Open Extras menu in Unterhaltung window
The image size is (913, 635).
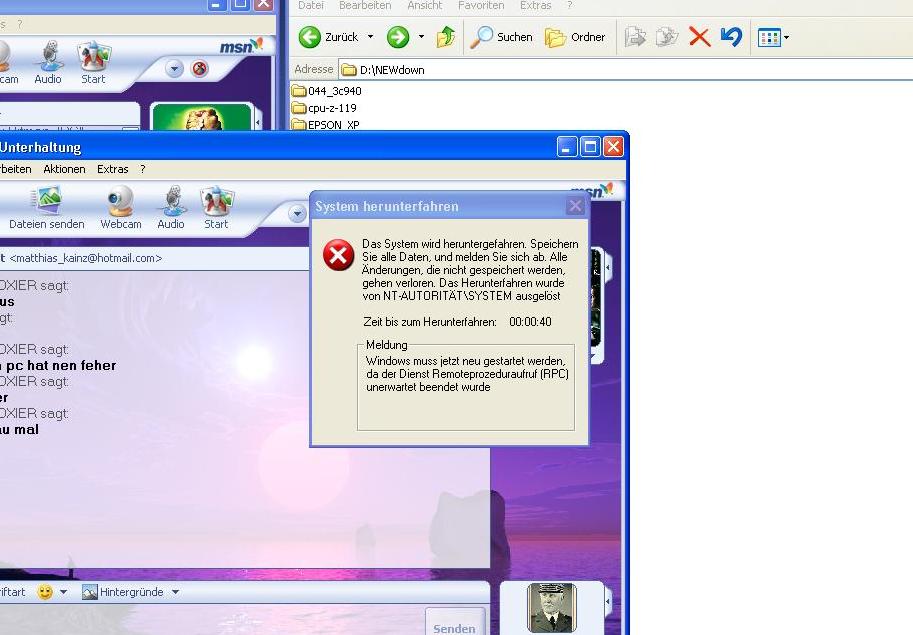pyautogui.click(x=112, y=169)
